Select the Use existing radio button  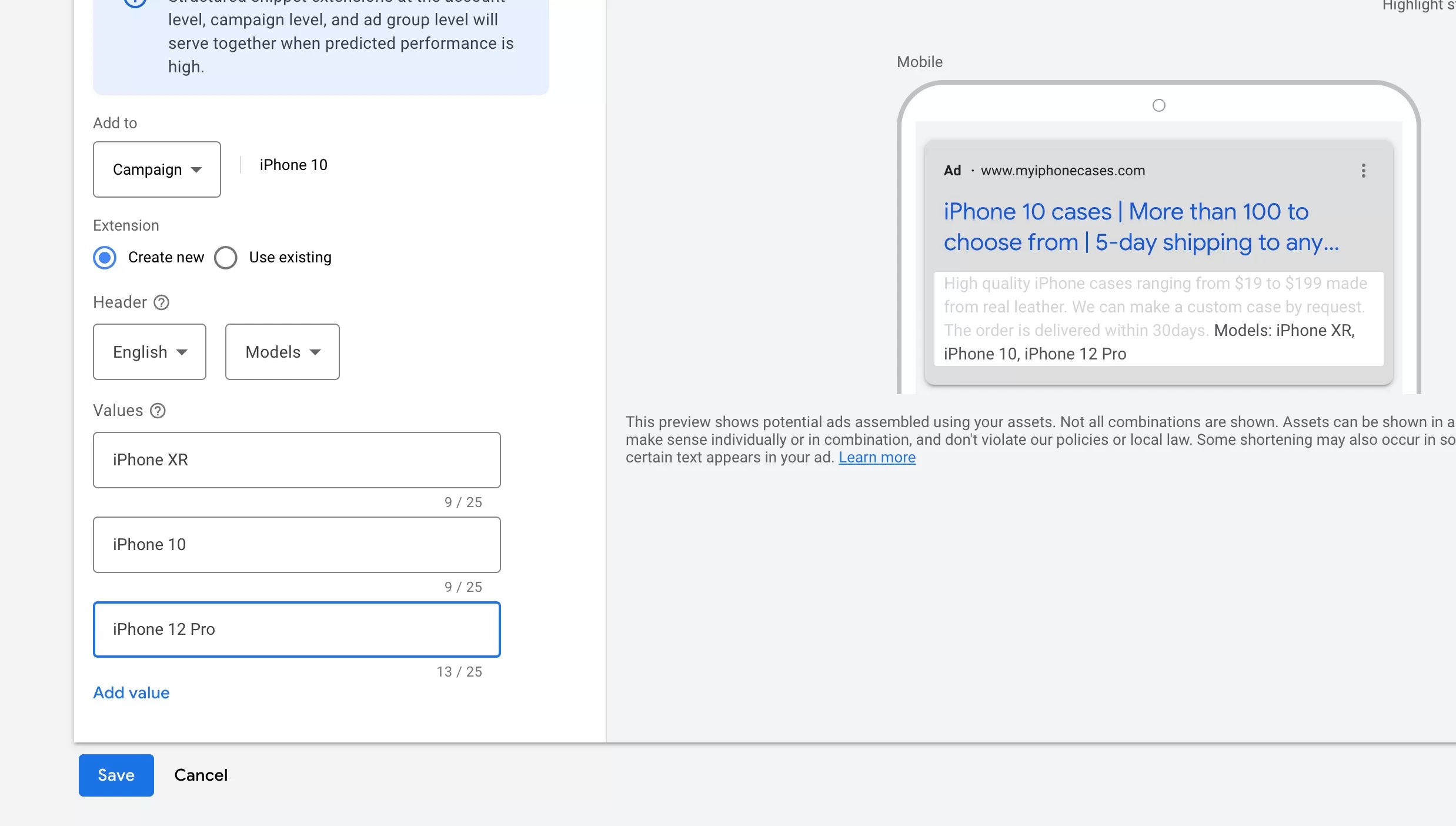tap(226, 258)
